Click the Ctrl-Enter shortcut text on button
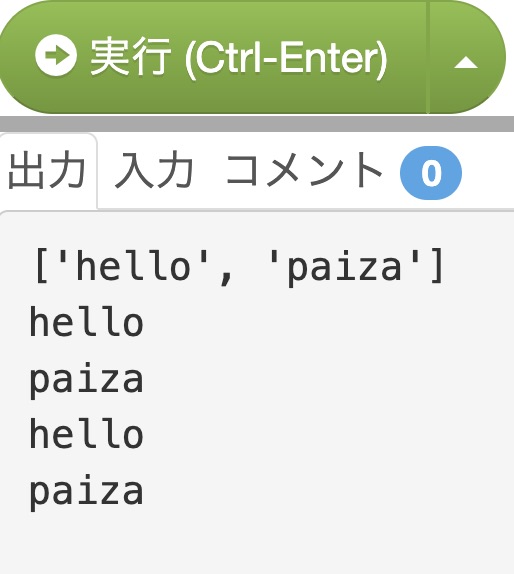The height and width of the screenshot is (574, 514). click(x=286, y=58)
